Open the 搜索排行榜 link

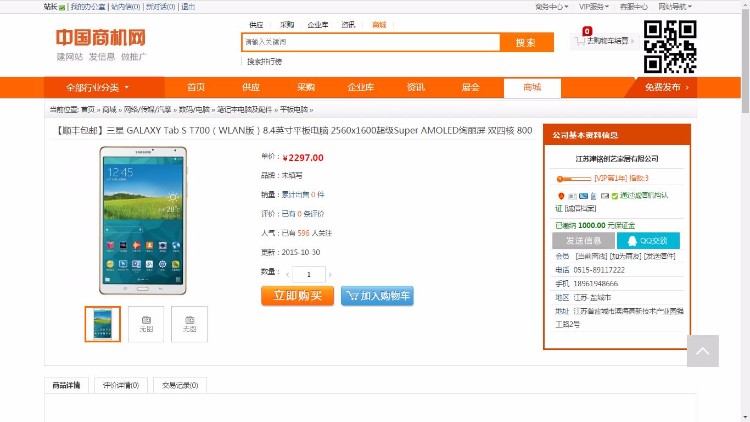[264, 62]
